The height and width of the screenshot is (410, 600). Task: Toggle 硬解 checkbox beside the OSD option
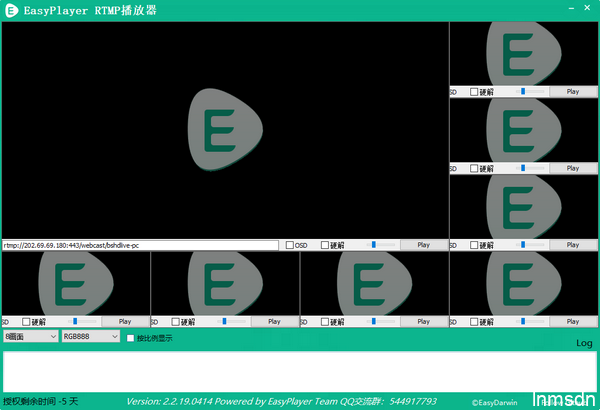[324, 245]
